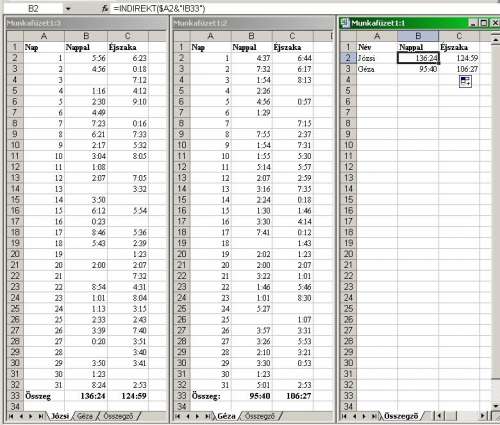This screenshot has width=500, height=425.
Task: Click Select All corner in Munkafüzet1:1
Action: coord(348,36)
